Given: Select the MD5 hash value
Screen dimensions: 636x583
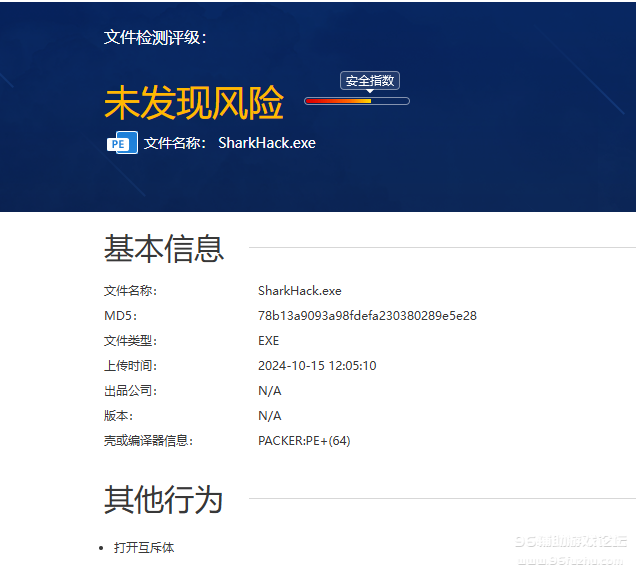Looking at the screenshot, I should coord(367,316).
